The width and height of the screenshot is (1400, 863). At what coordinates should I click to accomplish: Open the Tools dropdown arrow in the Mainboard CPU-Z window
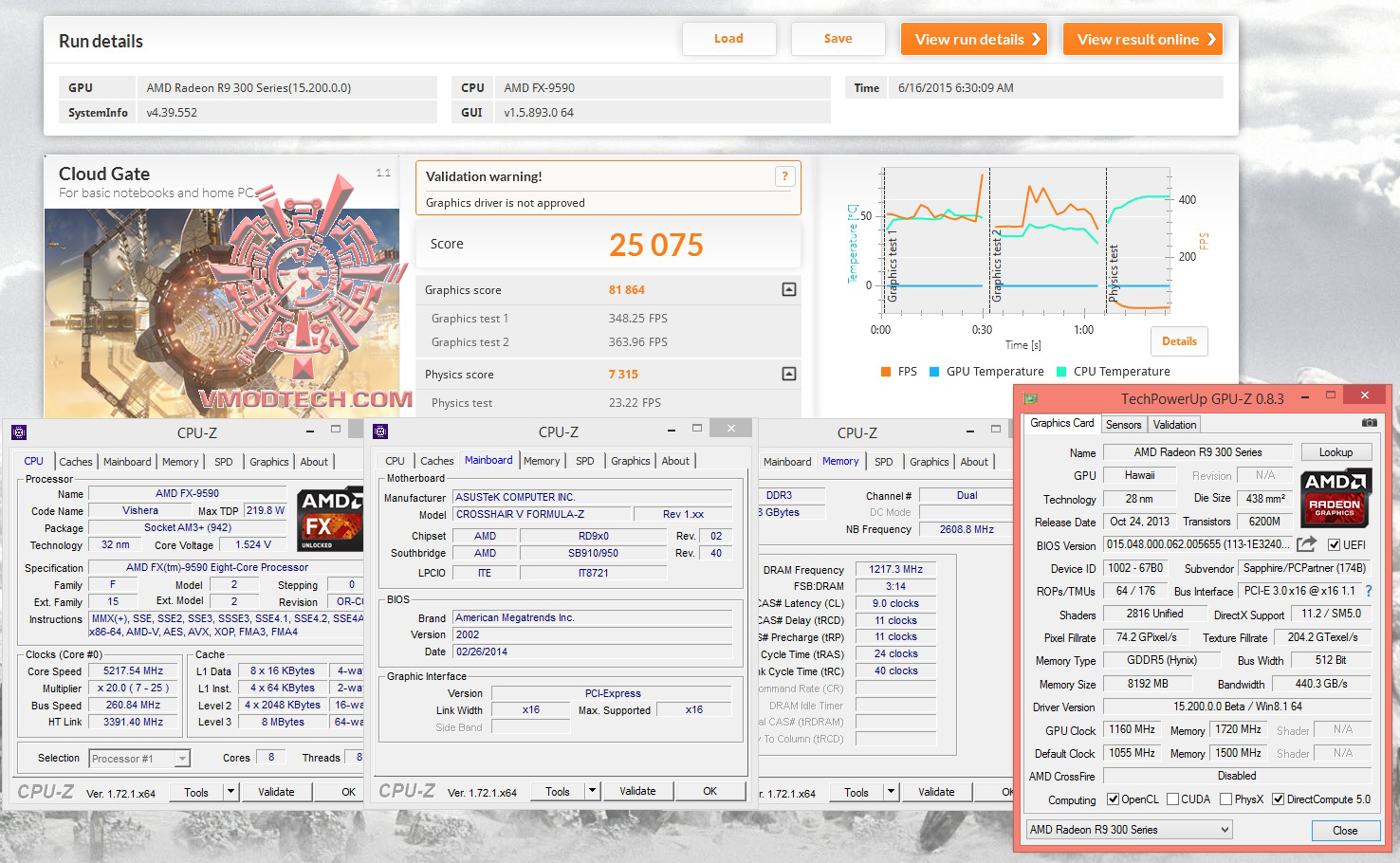592,791
